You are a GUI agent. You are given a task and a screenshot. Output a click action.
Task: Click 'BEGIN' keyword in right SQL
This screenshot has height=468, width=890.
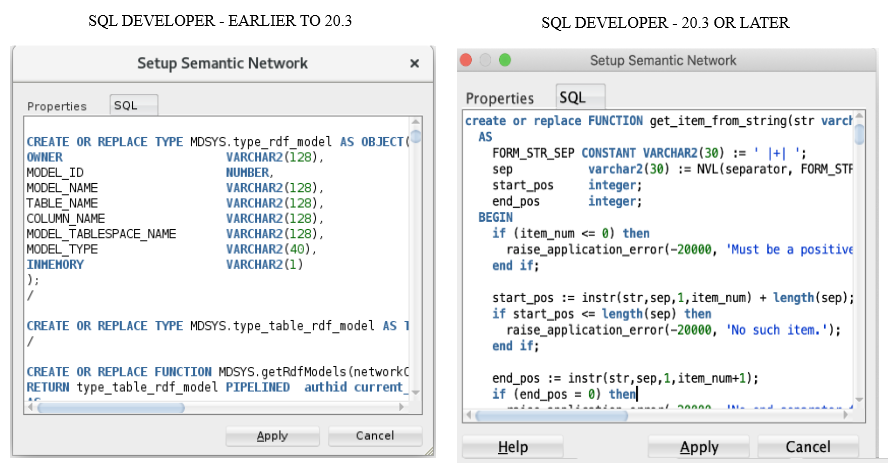pyautogui.click(x=496, y=217)
